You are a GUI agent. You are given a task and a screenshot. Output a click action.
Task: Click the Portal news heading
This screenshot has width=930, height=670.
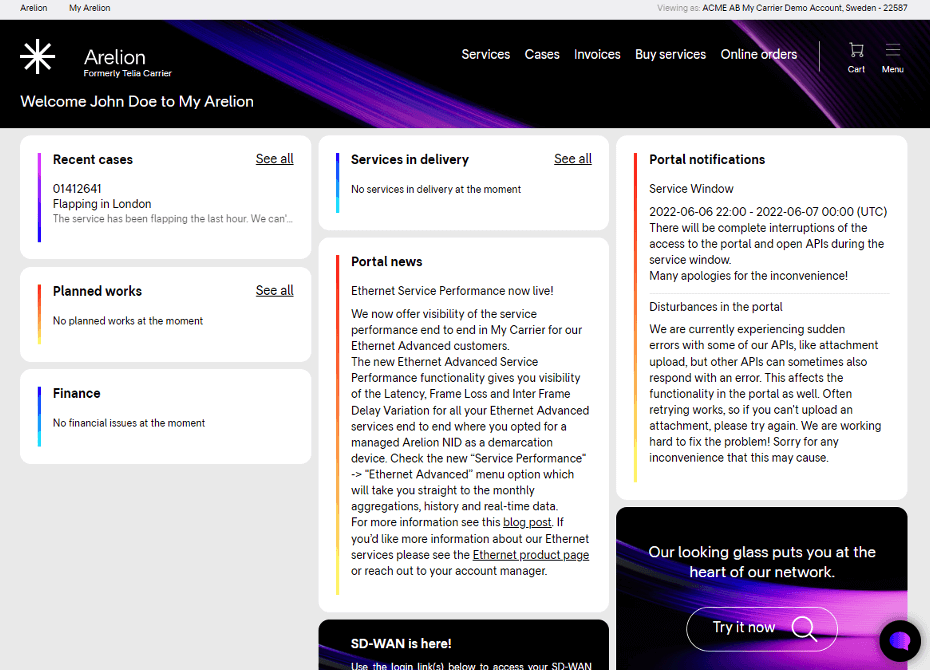pyautogui.click(x=387, y=261)
